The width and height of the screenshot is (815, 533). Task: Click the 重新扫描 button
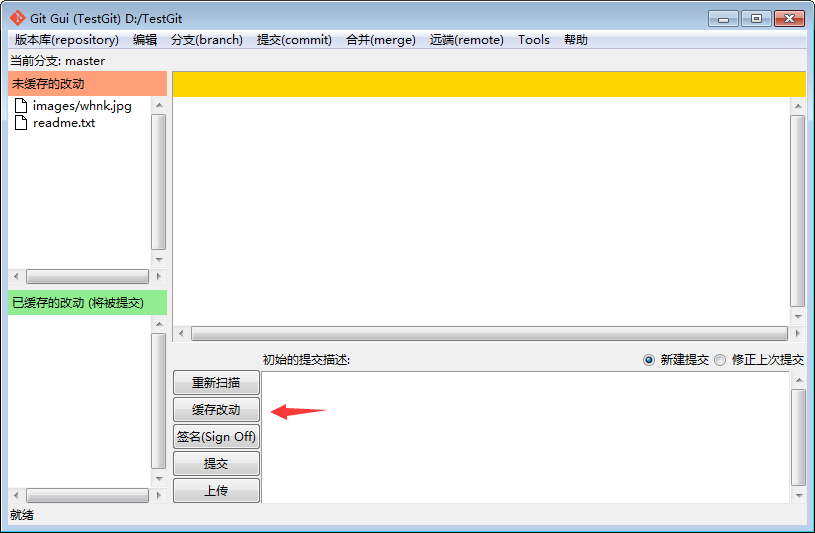point(216,383)
